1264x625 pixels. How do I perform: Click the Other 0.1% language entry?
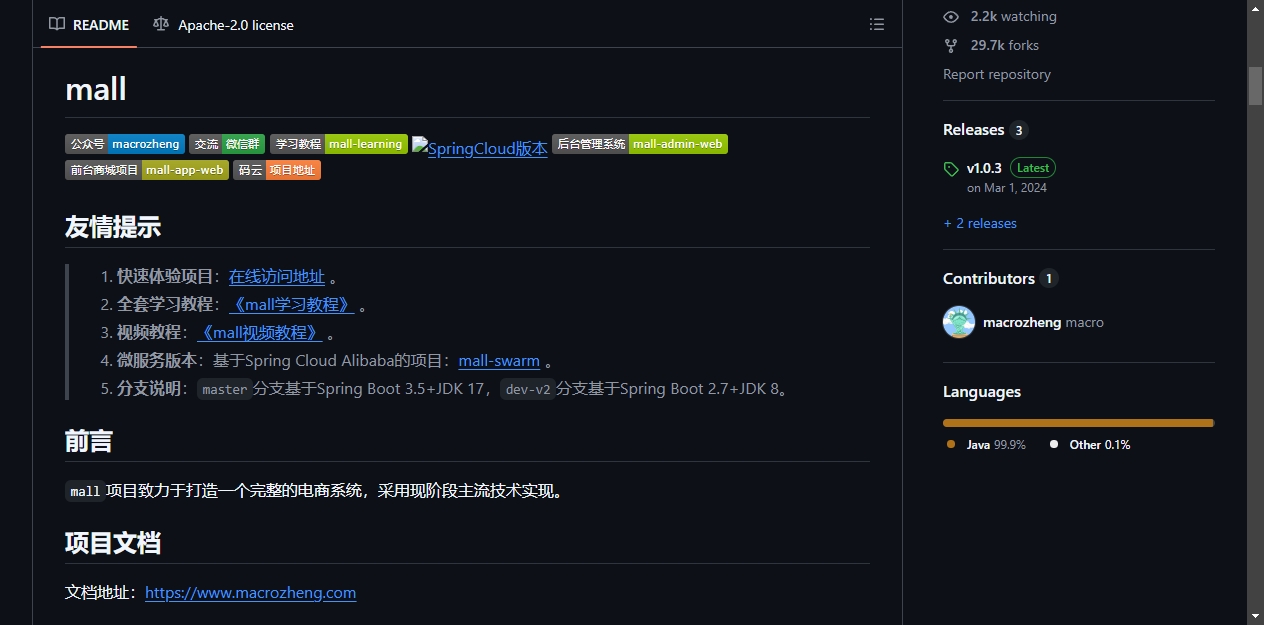(x=1090, y=444)
